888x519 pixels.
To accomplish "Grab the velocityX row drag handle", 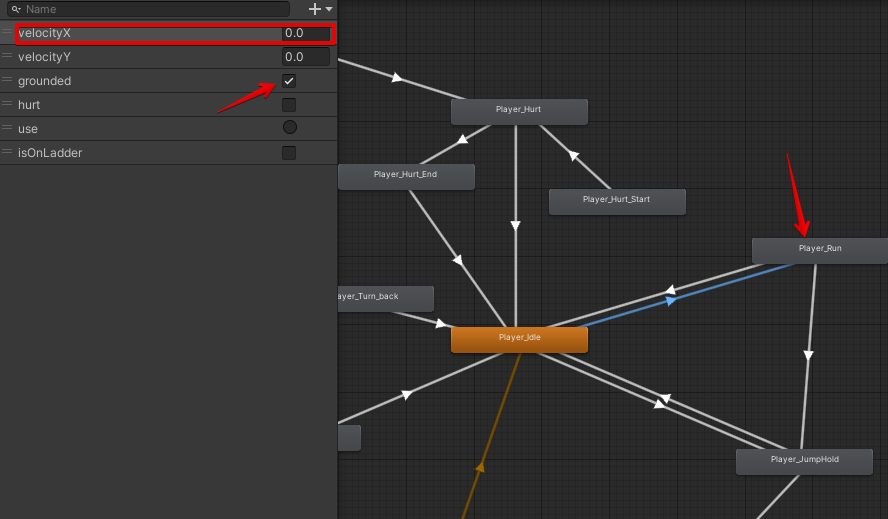I will (x=8, y=33).
